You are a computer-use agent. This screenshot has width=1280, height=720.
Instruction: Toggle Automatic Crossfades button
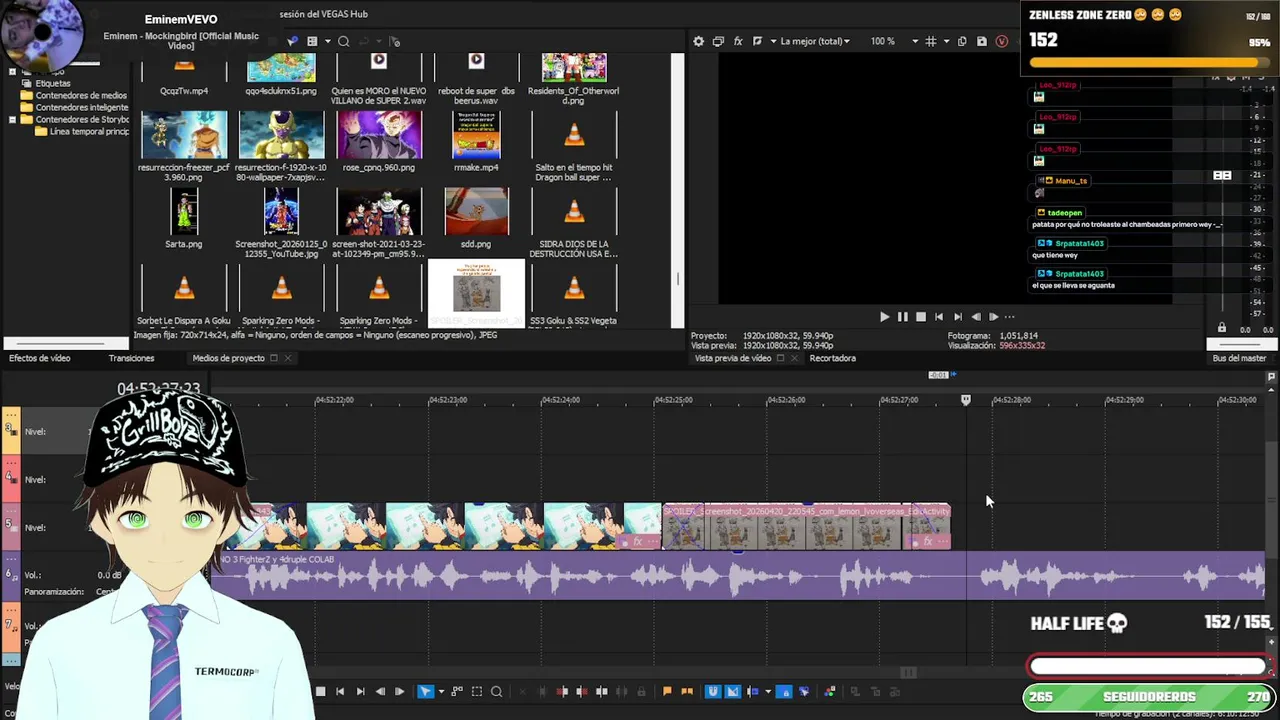(x=732, y=691)
